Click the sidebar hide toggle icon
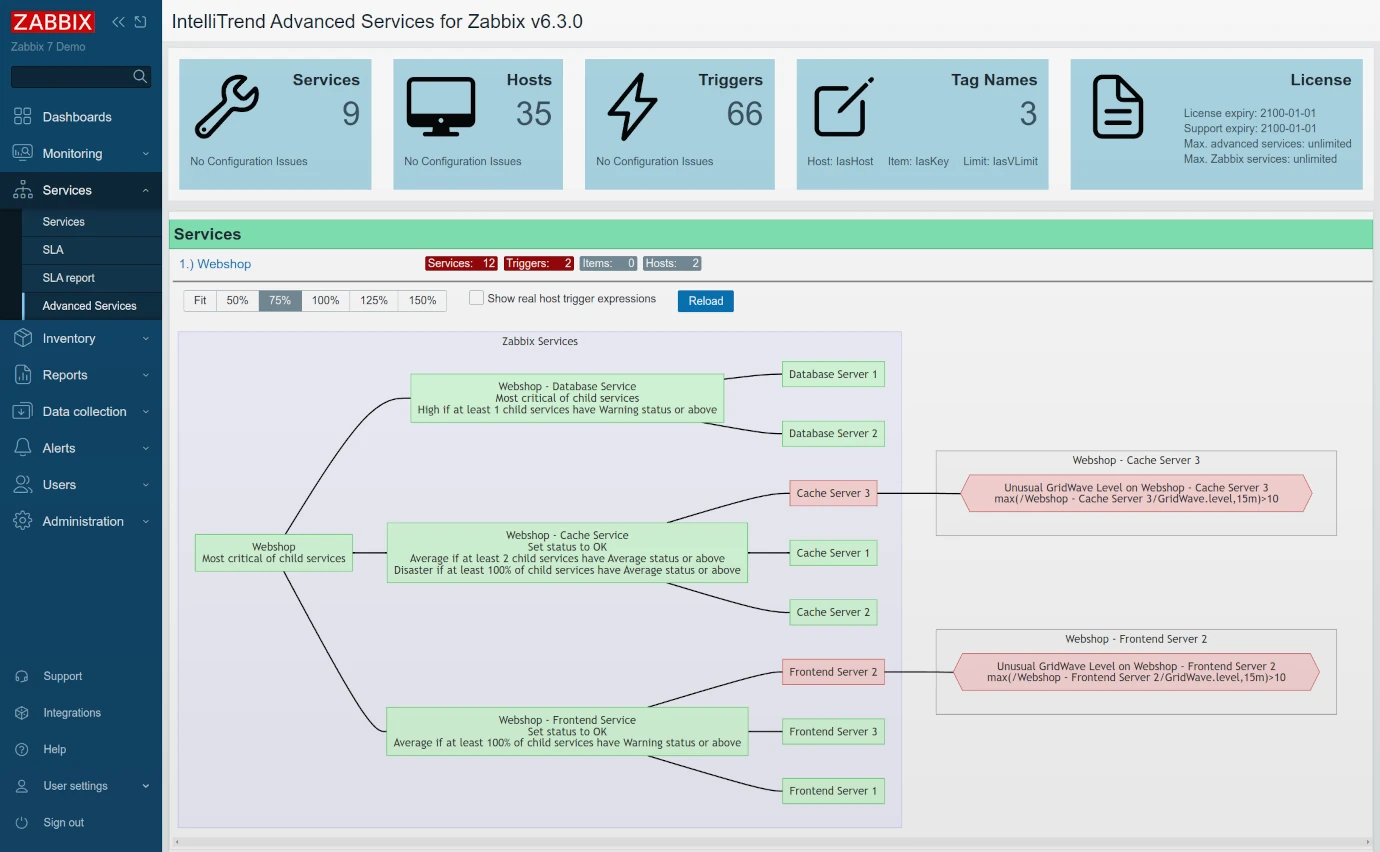 pyautogui.click(x=140, y=21)
